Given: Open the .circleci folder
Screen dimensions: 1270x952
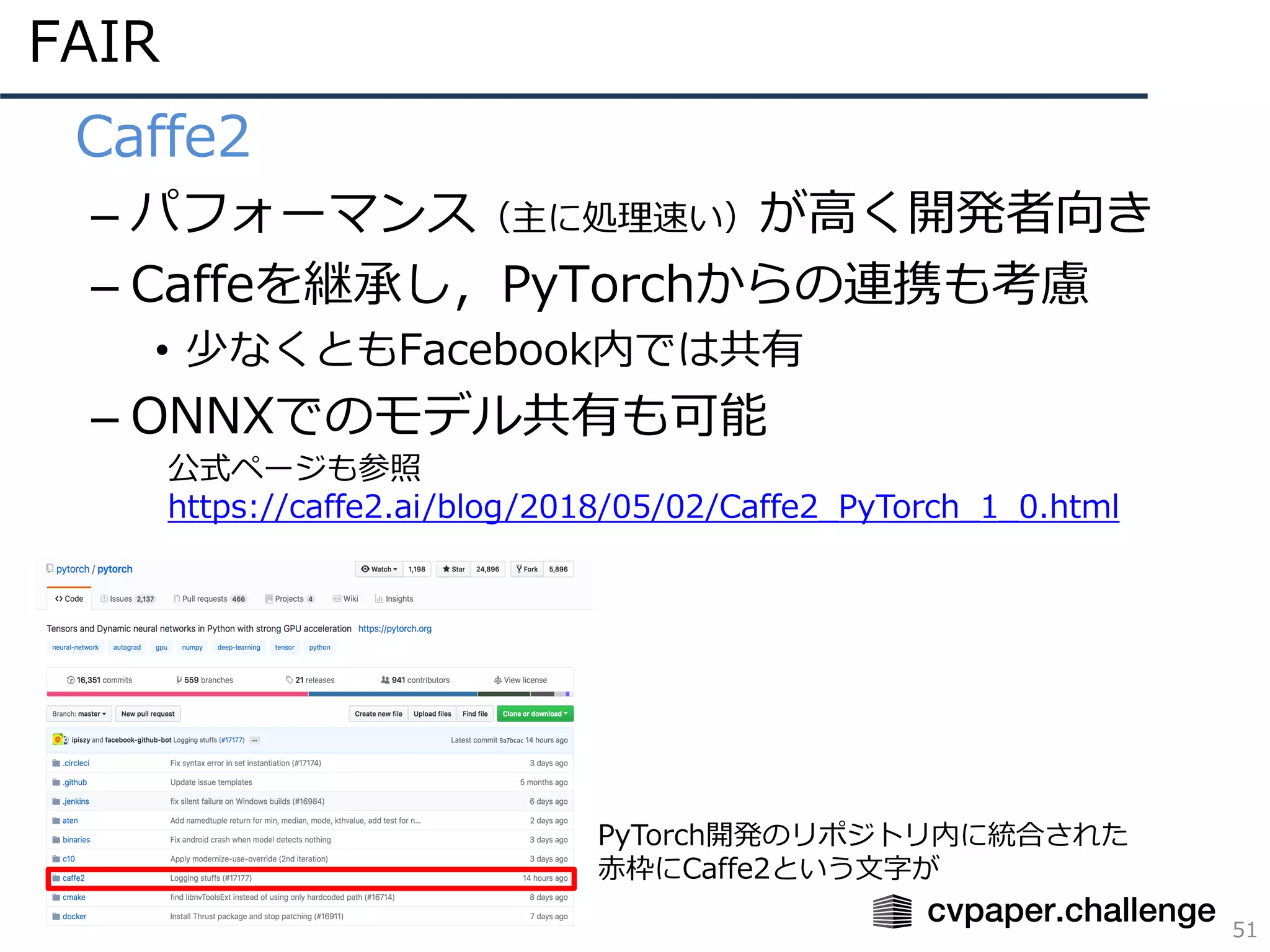Looking at the screenshot, I should [x=76, y=763].
